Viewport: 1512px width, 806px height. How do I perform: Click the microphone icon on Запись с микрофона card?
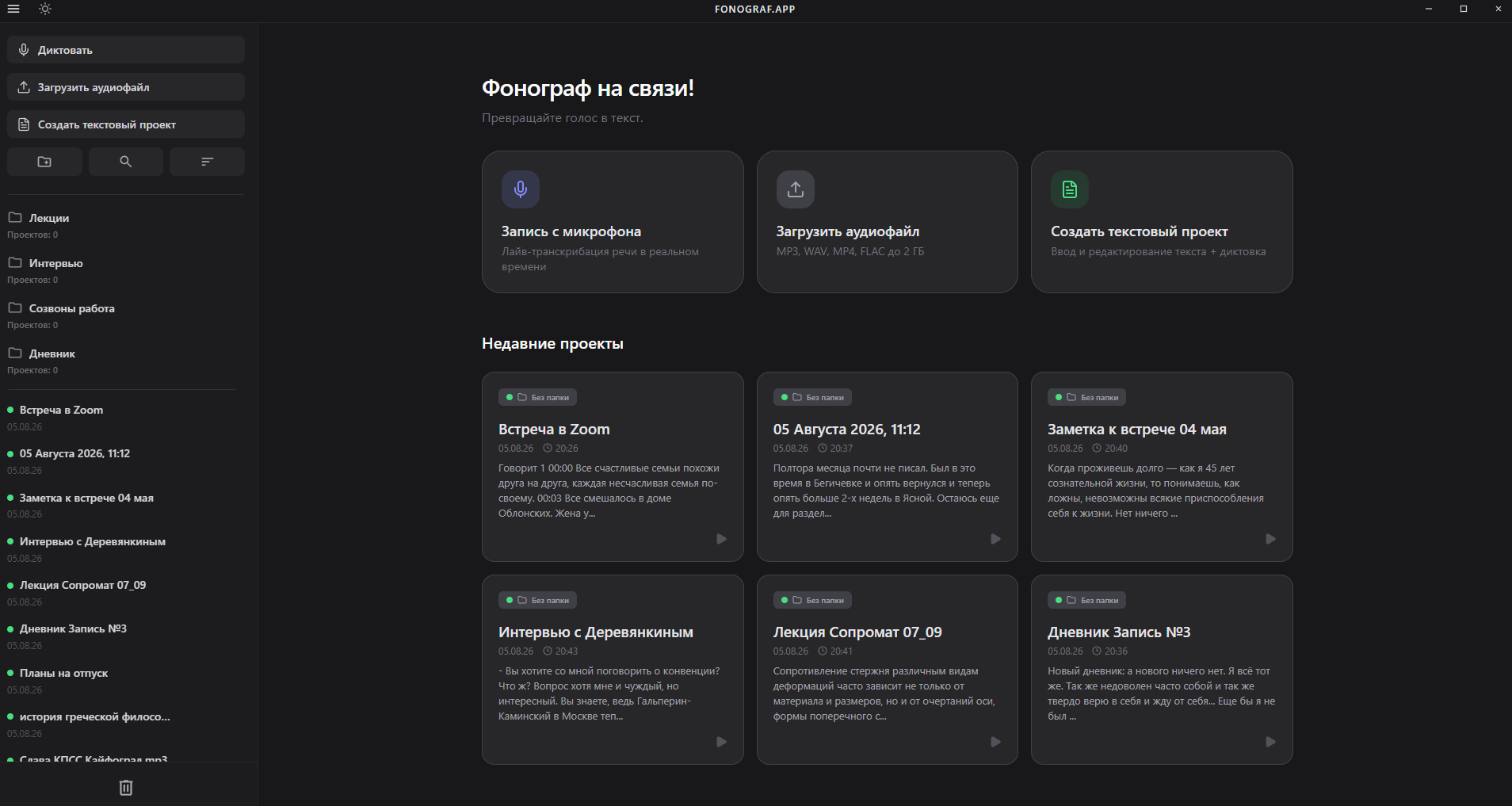[521, 189]
